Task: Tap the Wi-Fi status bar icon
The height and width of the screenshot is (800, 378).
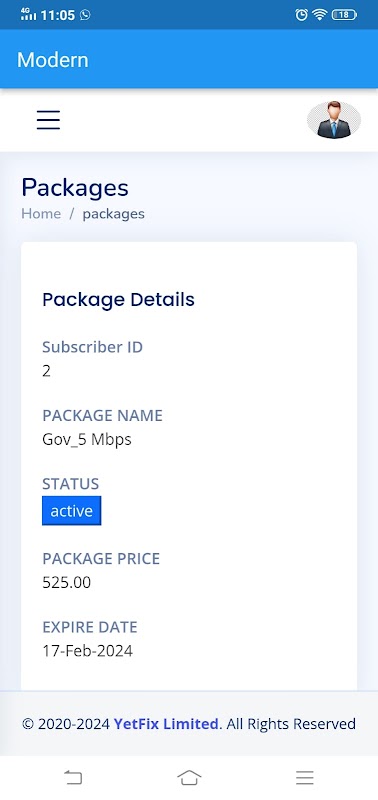Action: [x=320, y=15]
